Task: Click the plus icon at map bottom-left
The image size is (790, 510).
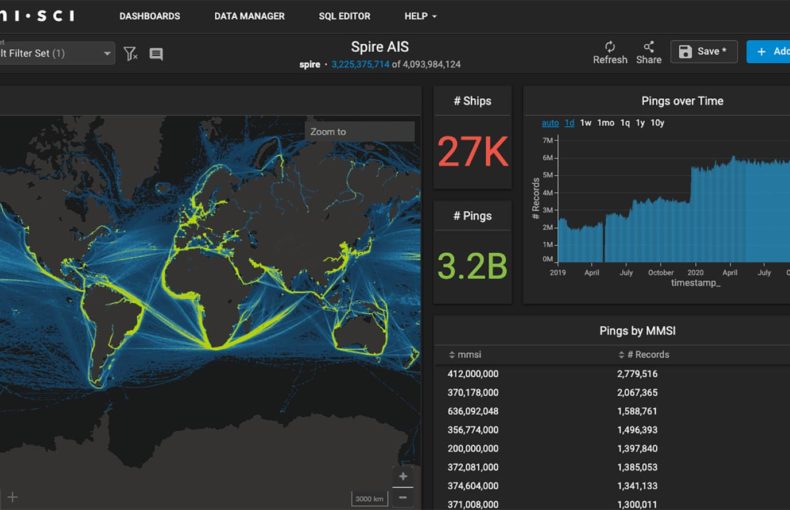Action: [x=13, y=497]
